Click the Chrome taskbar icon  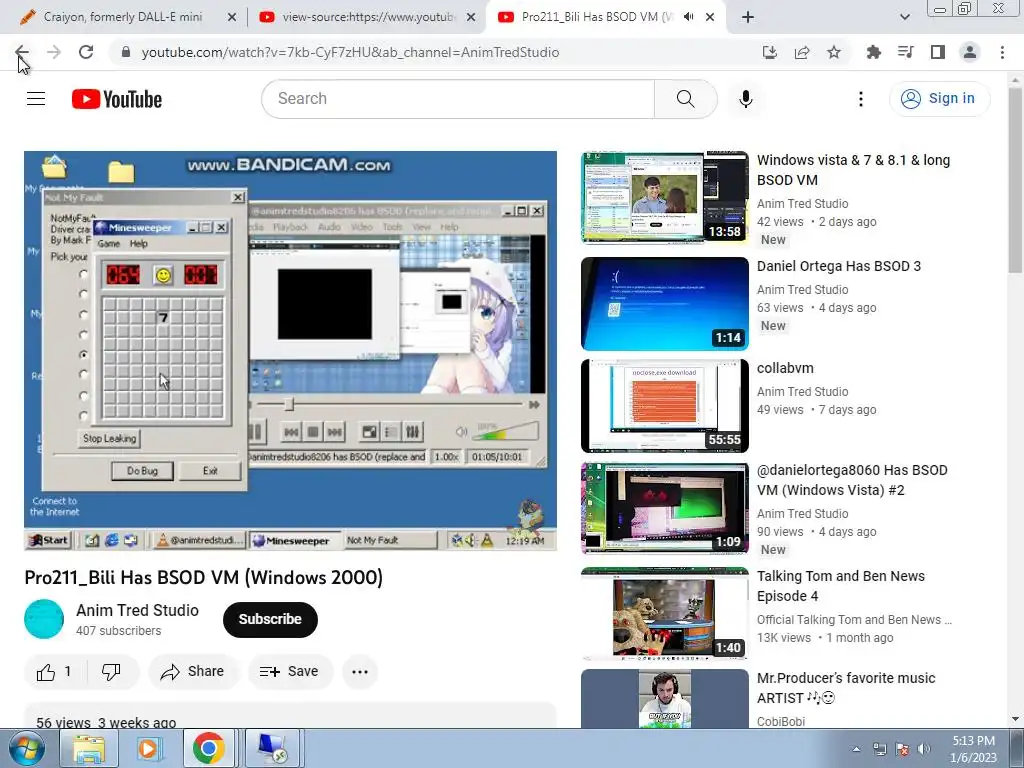208,748
